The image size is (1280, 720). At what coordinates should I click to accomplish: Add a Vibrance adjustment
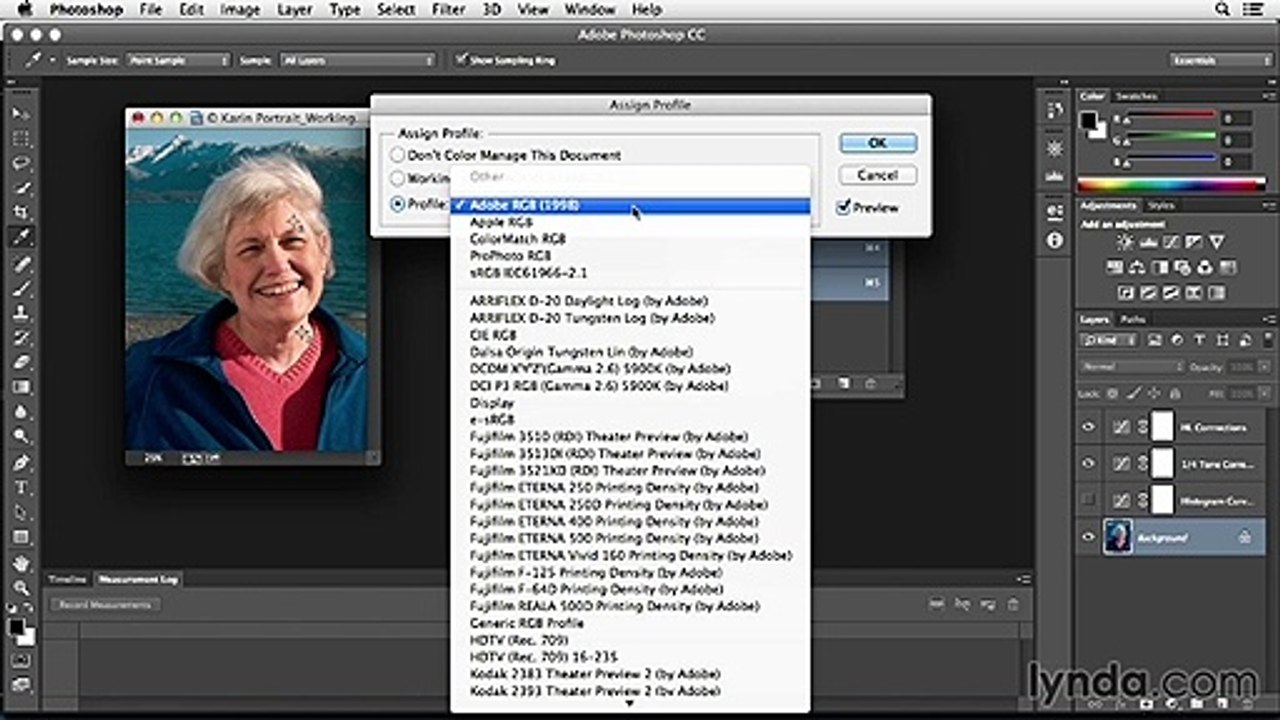pos(1218,242)
